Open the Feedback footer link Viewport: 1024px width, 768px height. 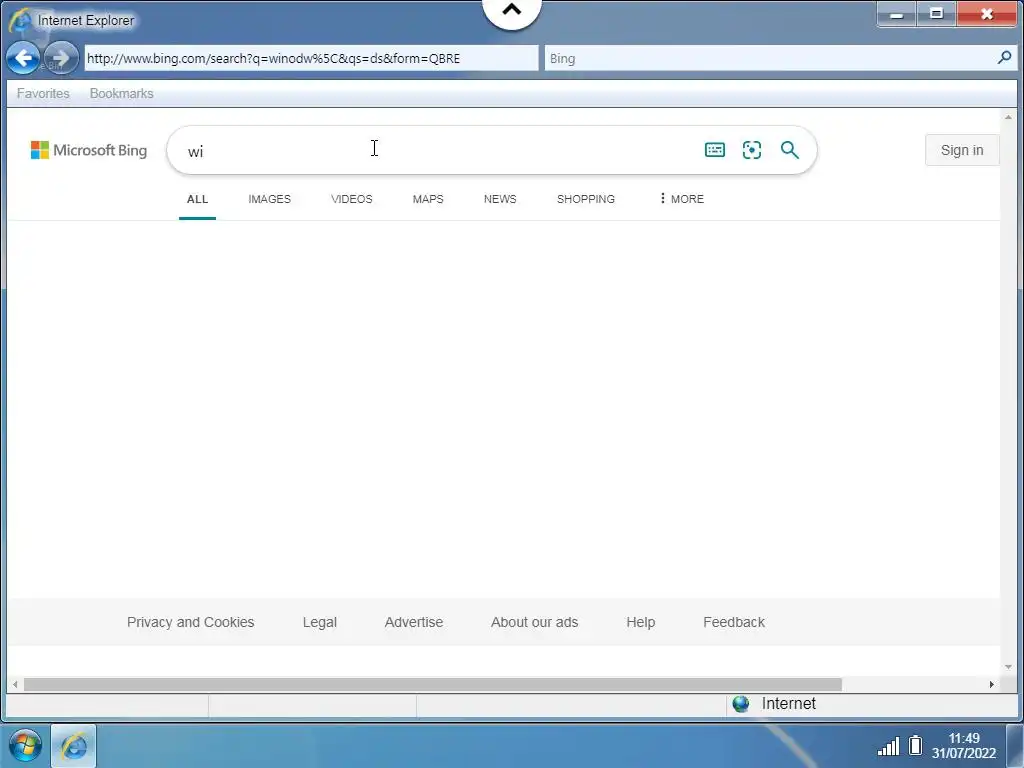(733, 622)
